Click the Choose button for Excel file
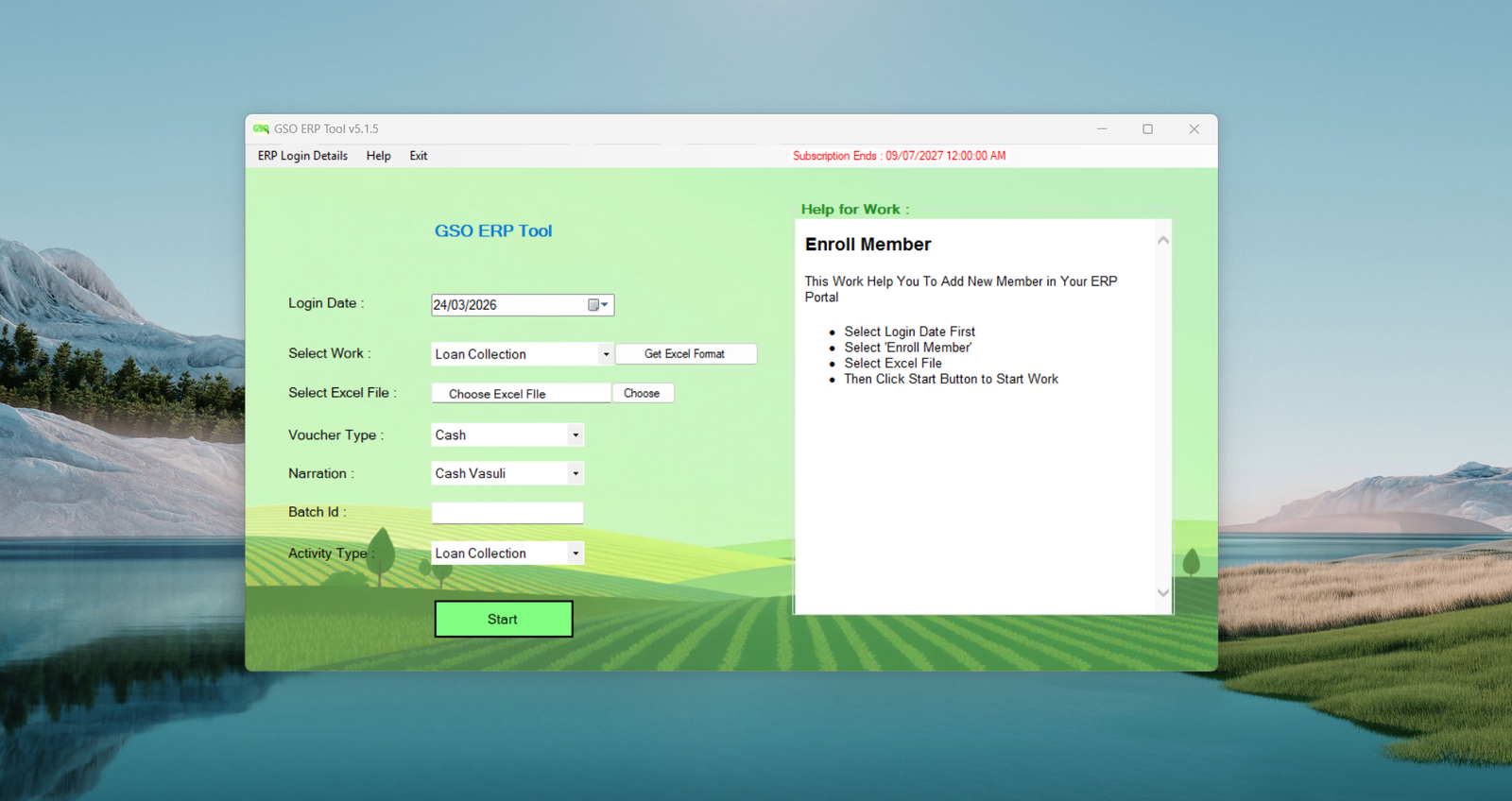The width and height of the screenshot is (1512, 801). (643, 393)
